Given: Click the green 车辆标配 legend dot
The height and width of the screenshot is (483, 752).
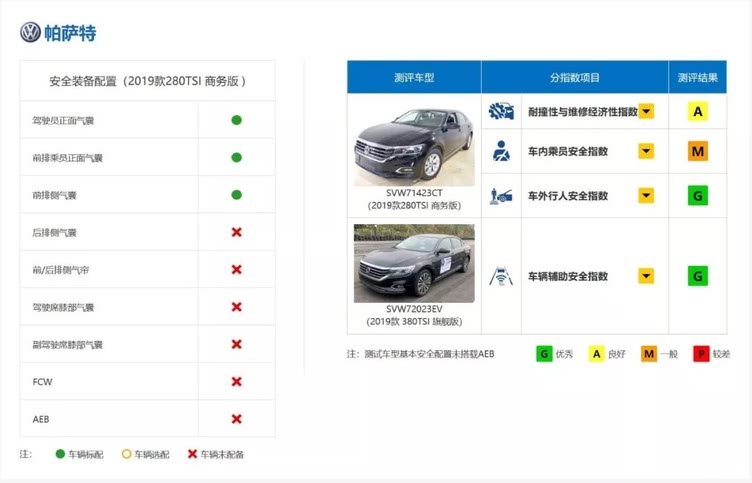Looking at the screenshot, I should coord(60,454).
